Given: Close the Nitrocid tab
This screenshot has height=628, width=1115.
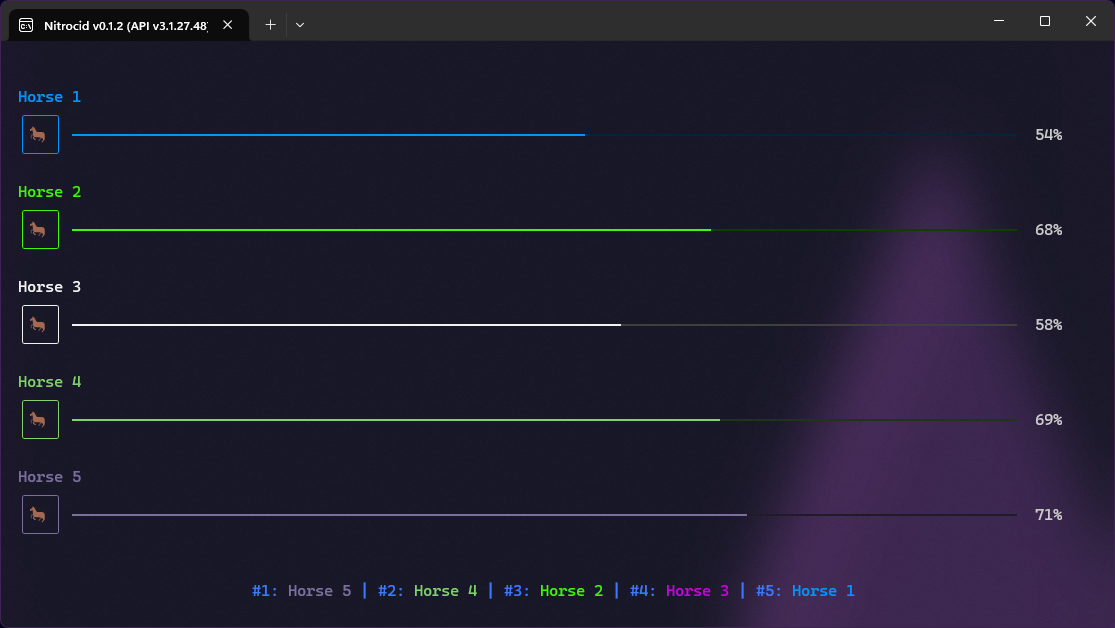Looking at the screenshot, I should click(x=227, y=24).
